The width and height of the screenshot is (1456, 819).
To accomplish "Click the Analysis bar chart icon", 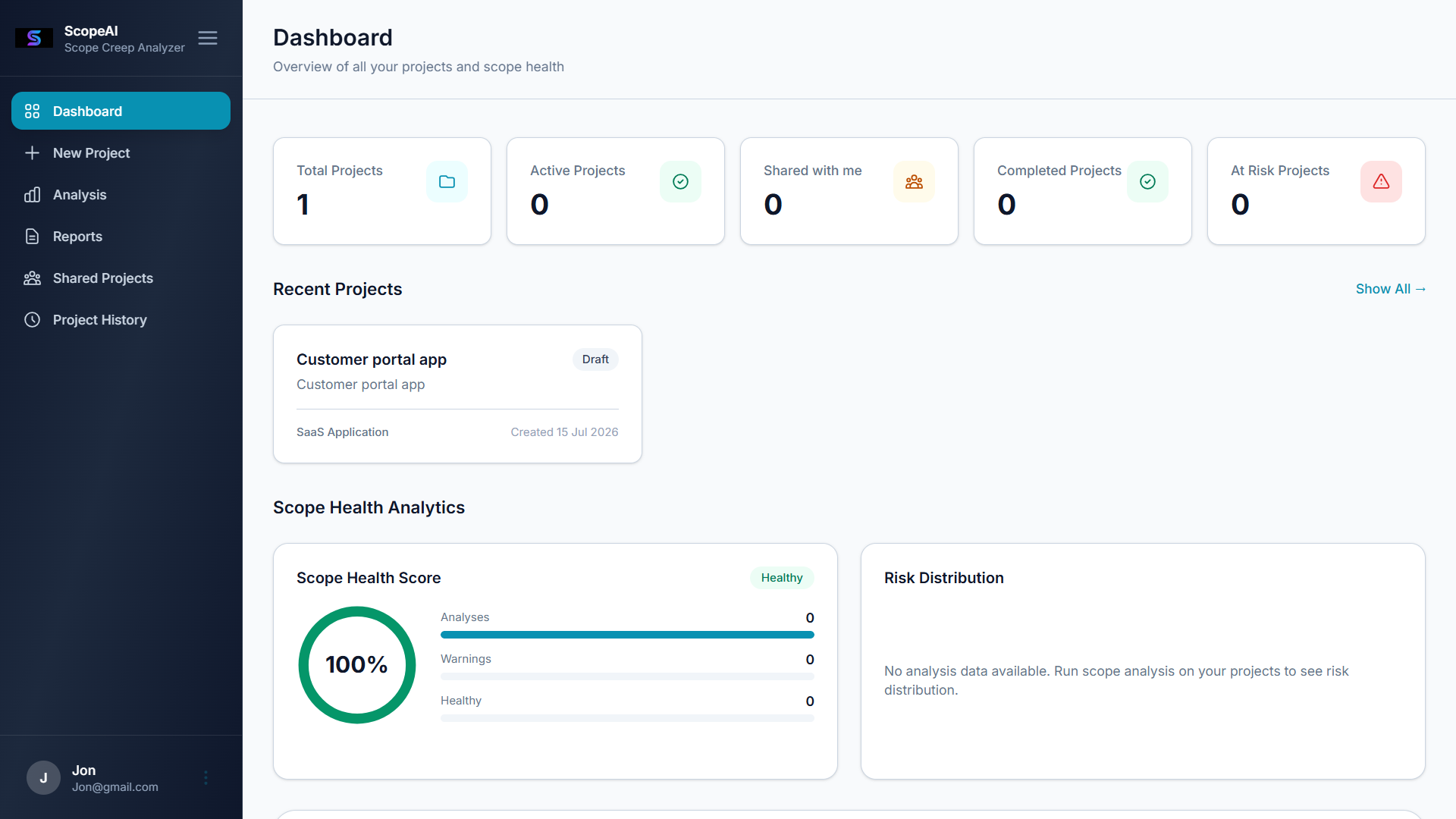I will click(x=32, y=195).
